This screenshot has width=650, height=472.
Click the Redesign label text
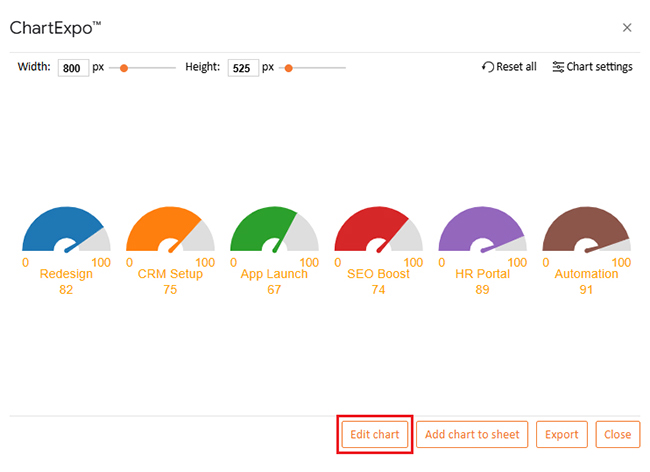66,274
